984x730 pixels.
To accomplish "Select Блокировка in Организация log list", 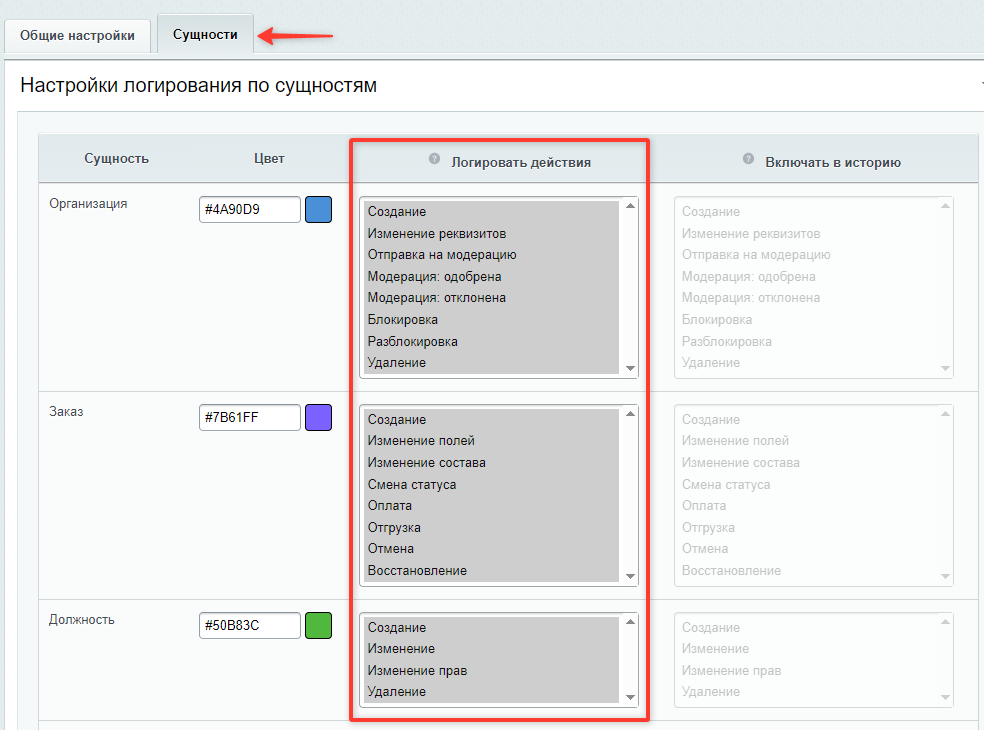I will (x=491, y=319).
